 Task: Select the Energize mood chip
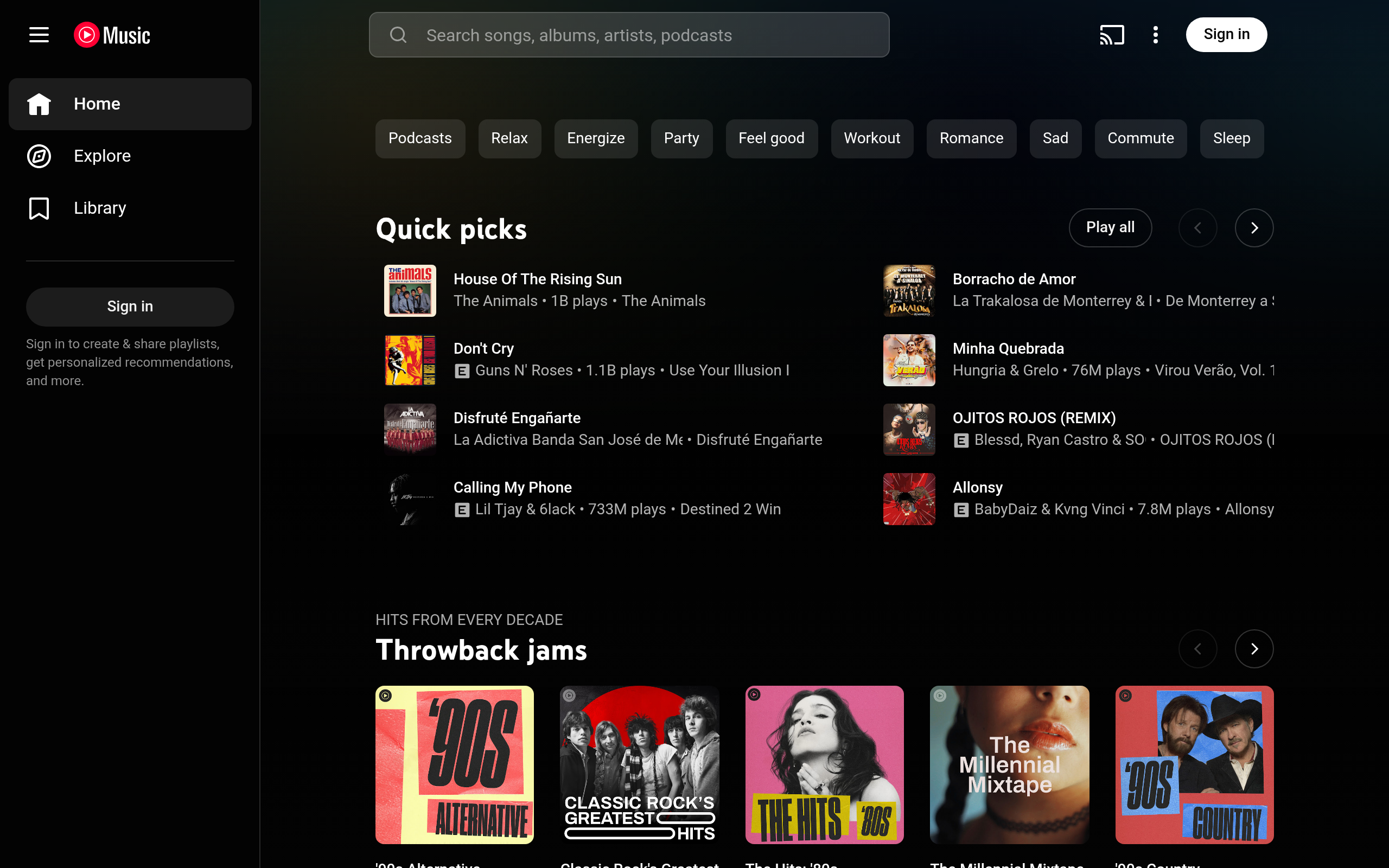[596, 138]
